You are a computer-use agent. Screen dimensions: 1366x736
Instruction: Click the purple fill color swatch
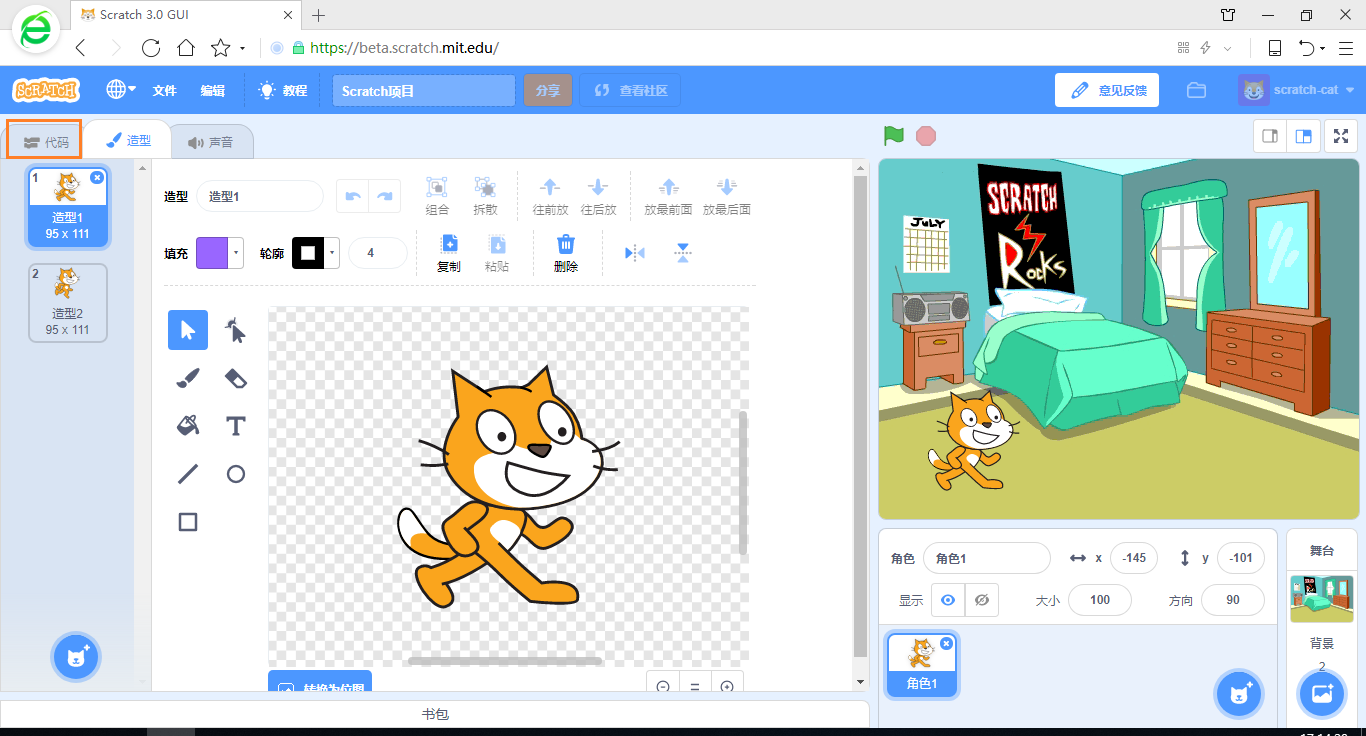point(213,253)
